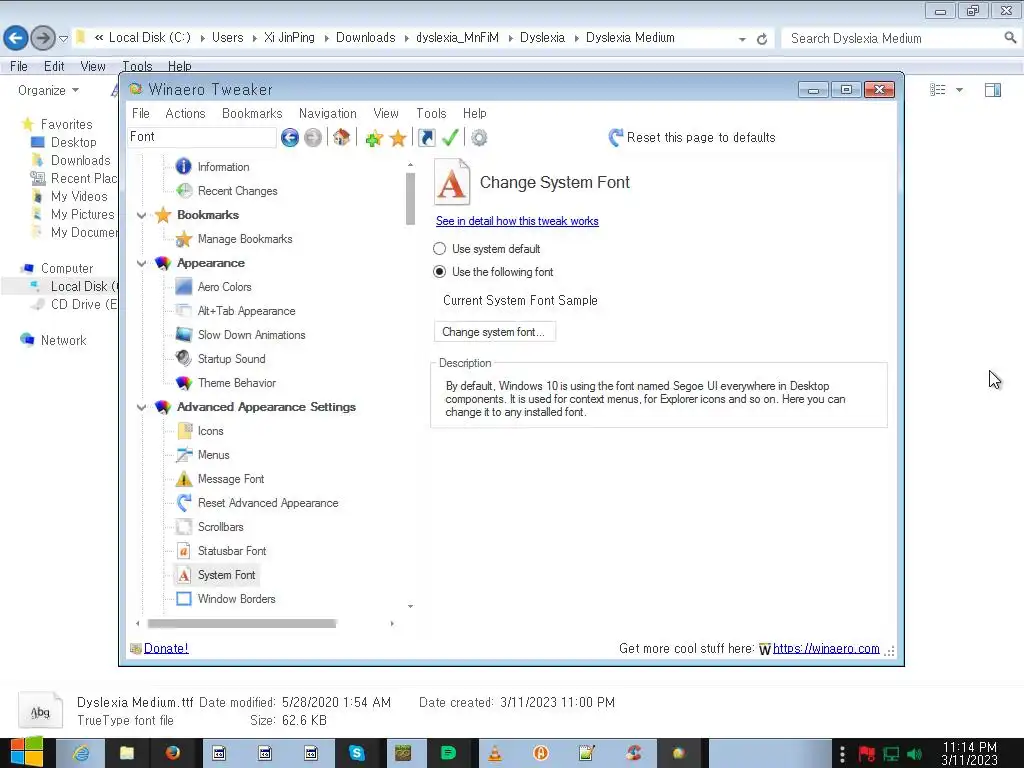This screenshot has height=768, width=1024.
Task: Open Navigation menu in Winaero Tweaker
Action: click(327, 113)
